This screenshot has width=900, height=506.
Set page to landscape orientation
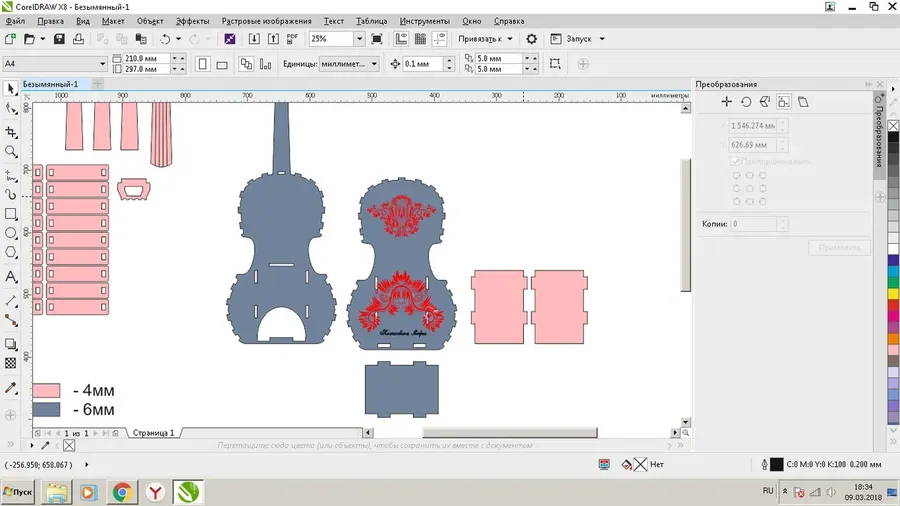(222, 65)
